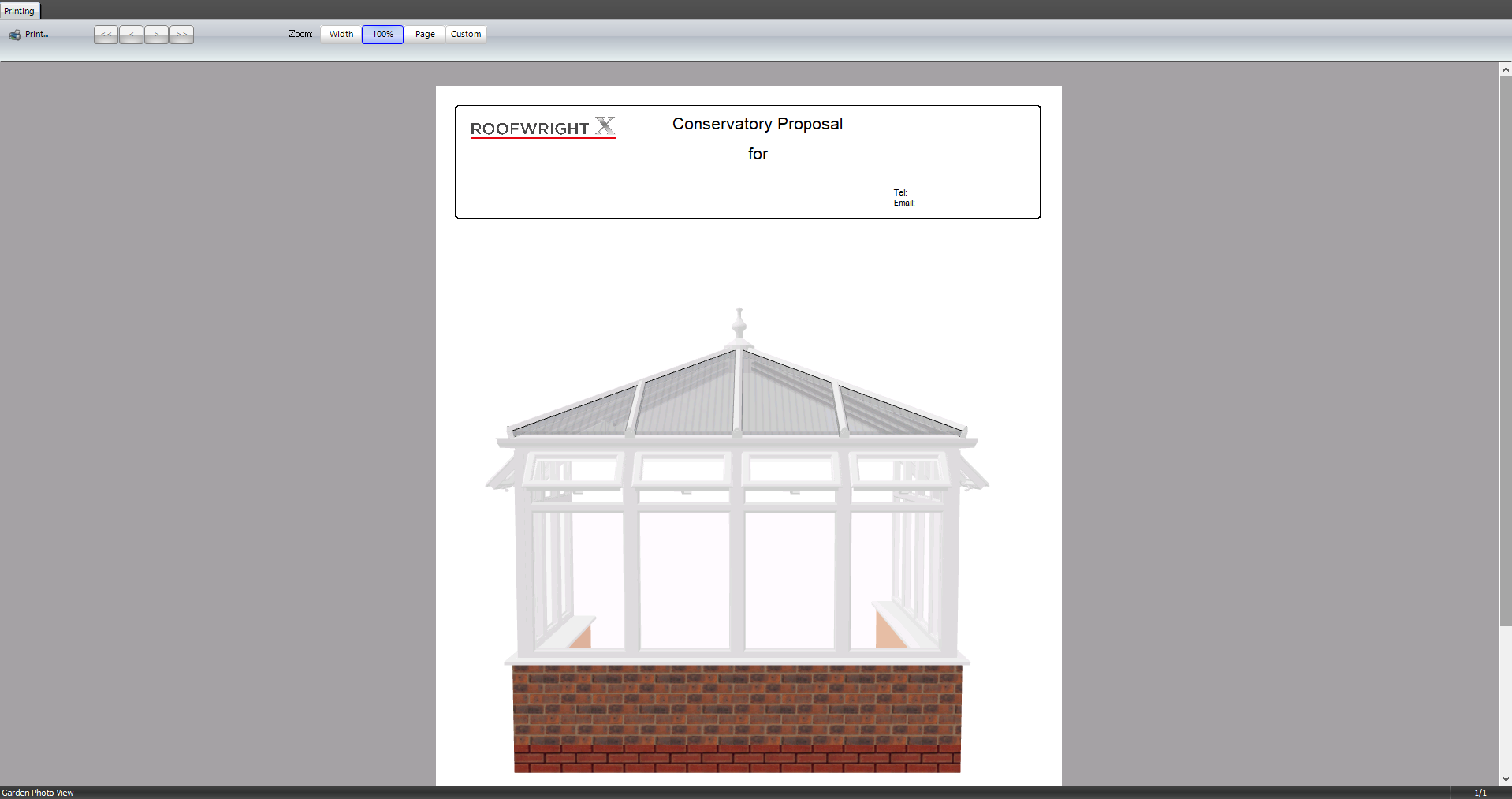Set zoom to fit Width
The image size is (1512, 799).
(x=341, y=35)
